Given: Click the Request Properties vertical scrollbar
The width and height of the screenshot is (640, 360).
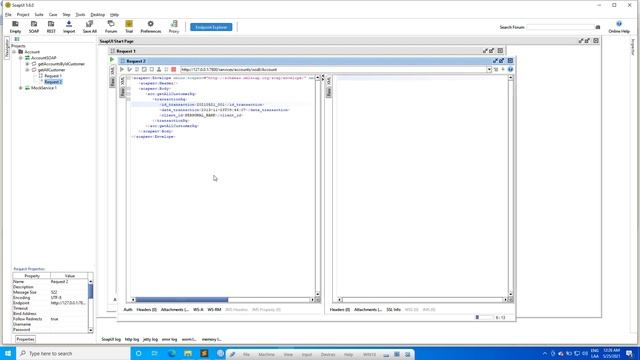Looking at the screenshot, I should coord(90,305).
